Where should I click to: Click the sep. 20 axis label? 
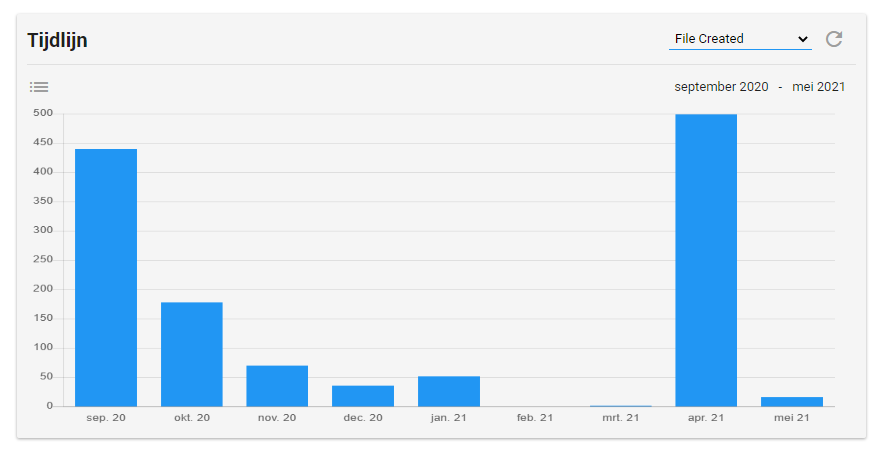(106, 417)
